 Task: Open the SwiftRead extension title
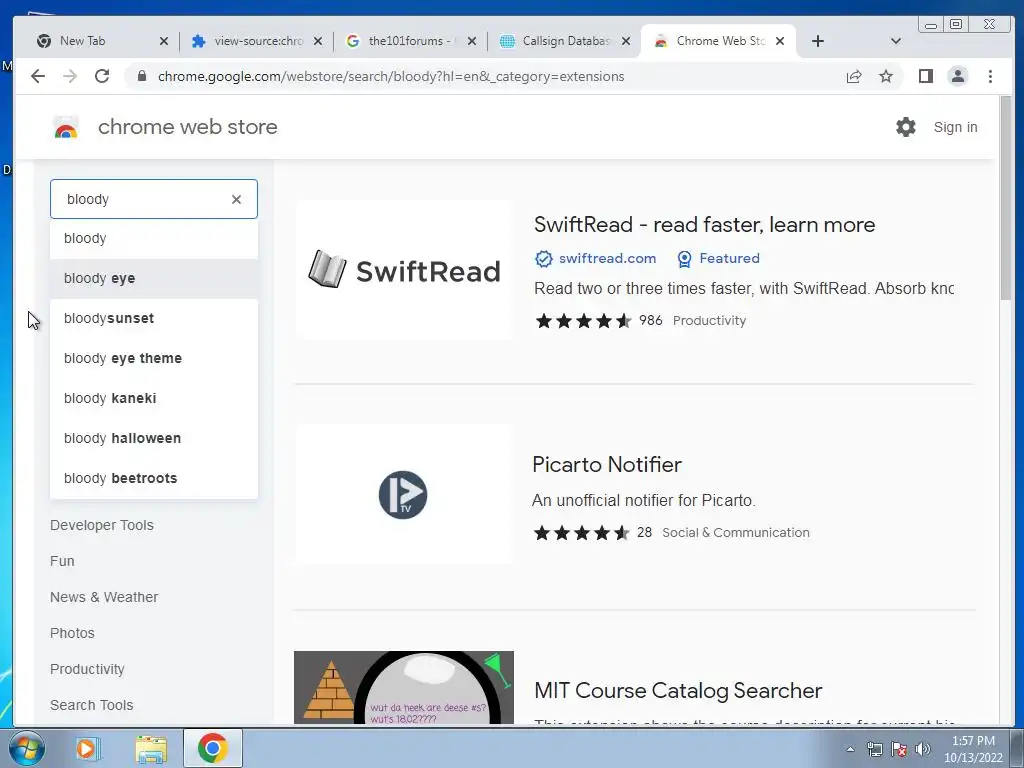704,225
